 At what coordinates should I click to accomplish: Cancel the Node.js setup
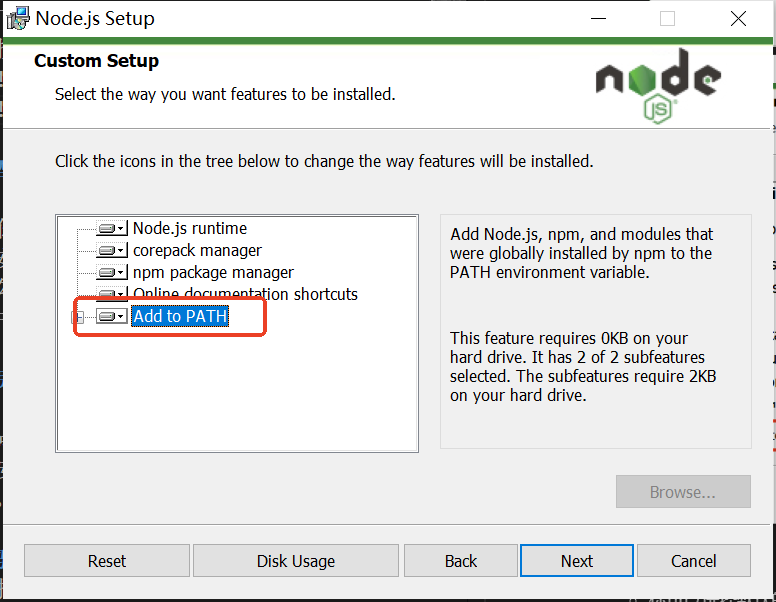pos(694,561)
